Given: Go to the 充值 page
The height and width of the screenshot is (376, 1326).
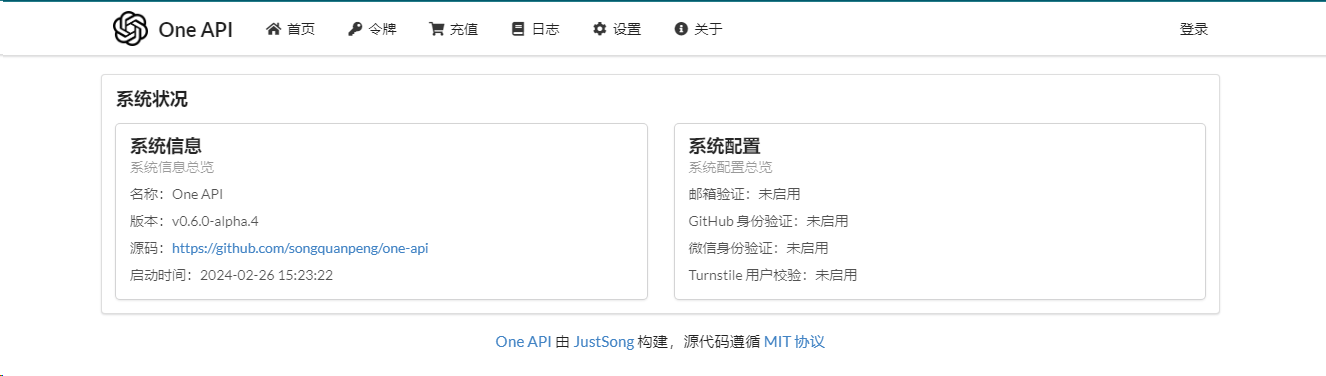Looking at the screenshot, I should [454, 29].
